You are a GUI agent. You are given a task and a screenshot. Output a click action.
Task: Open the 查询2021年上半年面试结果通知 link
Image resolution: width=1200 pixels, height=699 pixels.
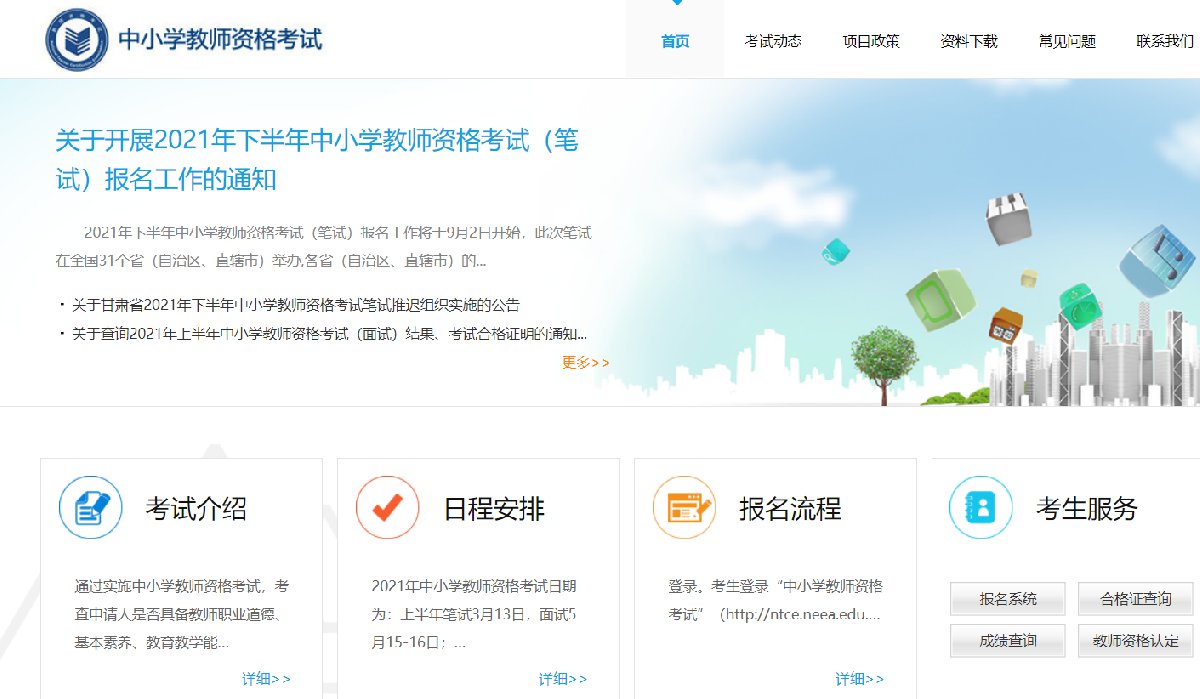coord(329,334)
